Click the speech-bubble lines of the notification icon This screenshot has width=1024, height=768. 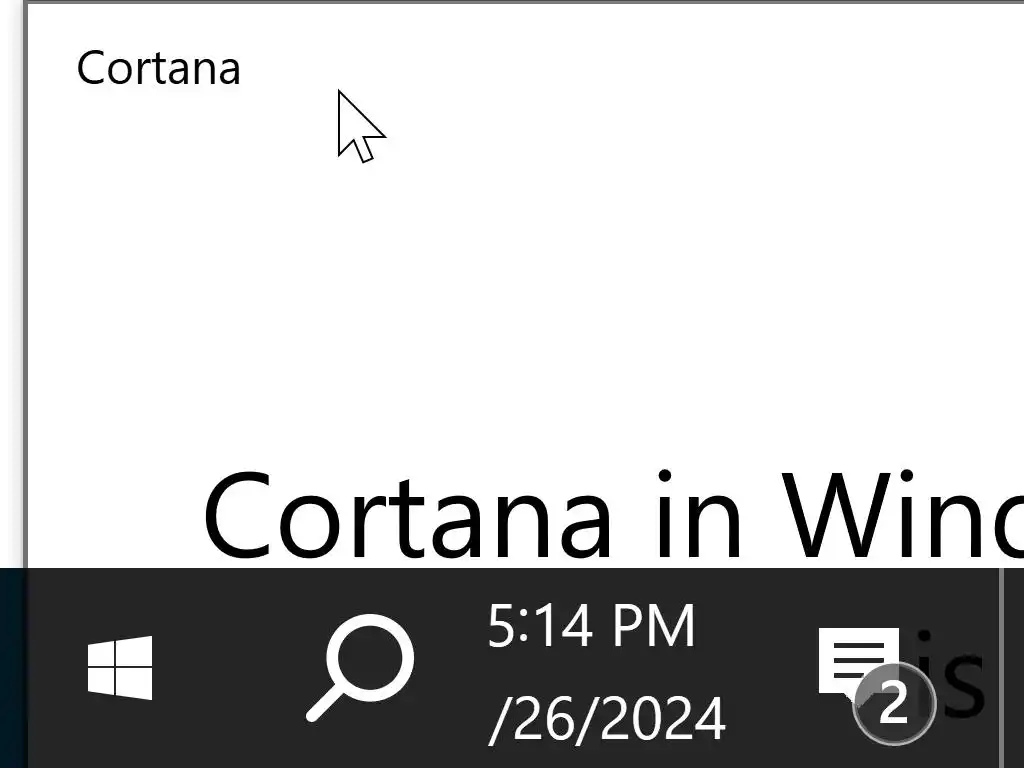point(858,660)
